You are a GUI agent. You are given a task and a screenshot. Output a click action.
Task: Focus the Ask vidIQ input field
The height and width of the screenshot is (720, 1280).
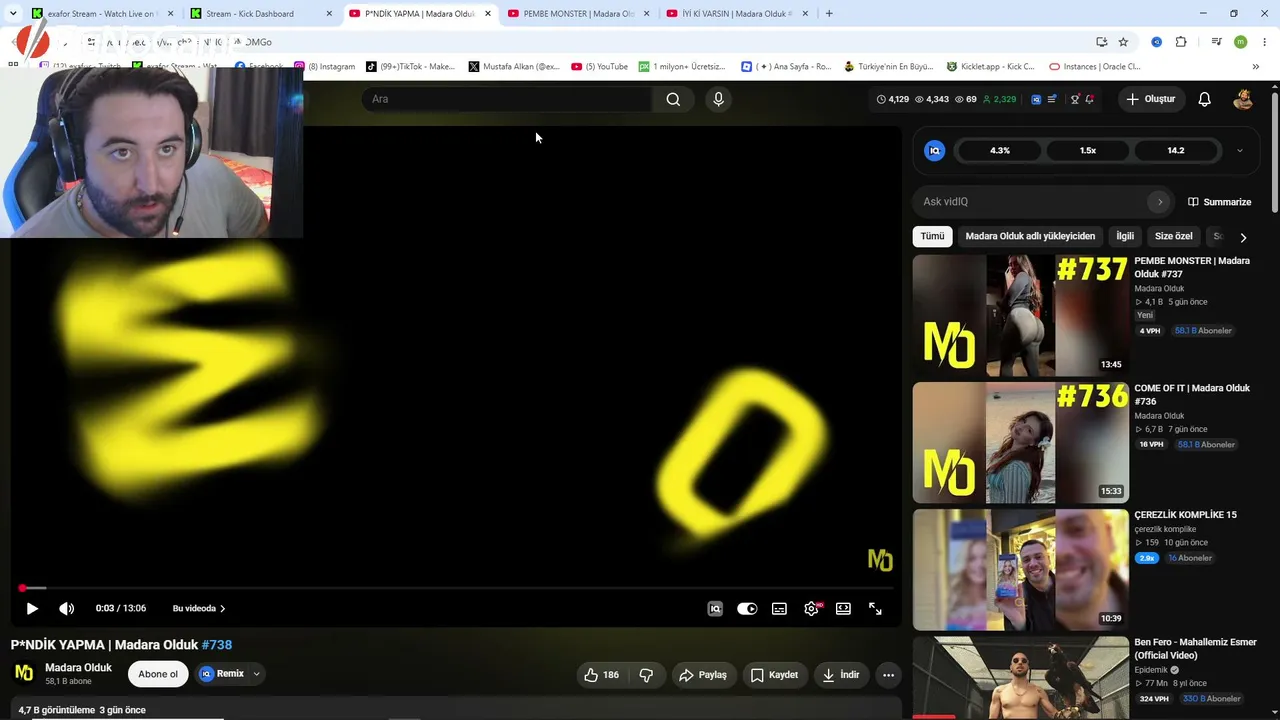(x=1030, y=202)
